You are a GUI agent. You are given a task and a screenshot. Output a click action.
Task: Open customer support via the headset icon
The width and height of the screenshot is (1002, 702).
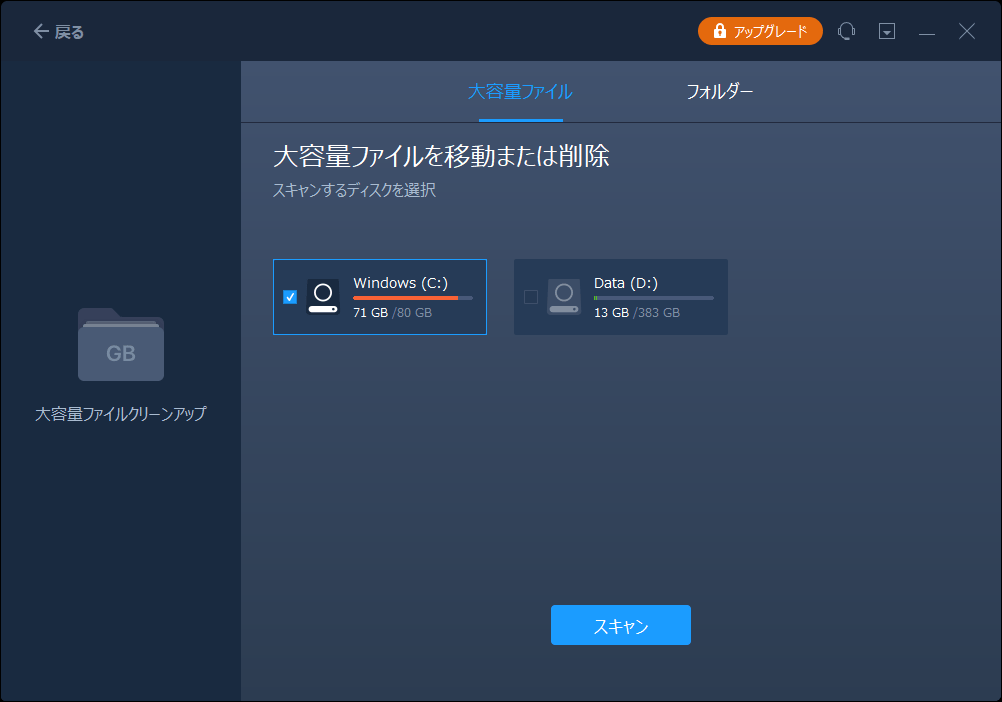coord(846,31)
